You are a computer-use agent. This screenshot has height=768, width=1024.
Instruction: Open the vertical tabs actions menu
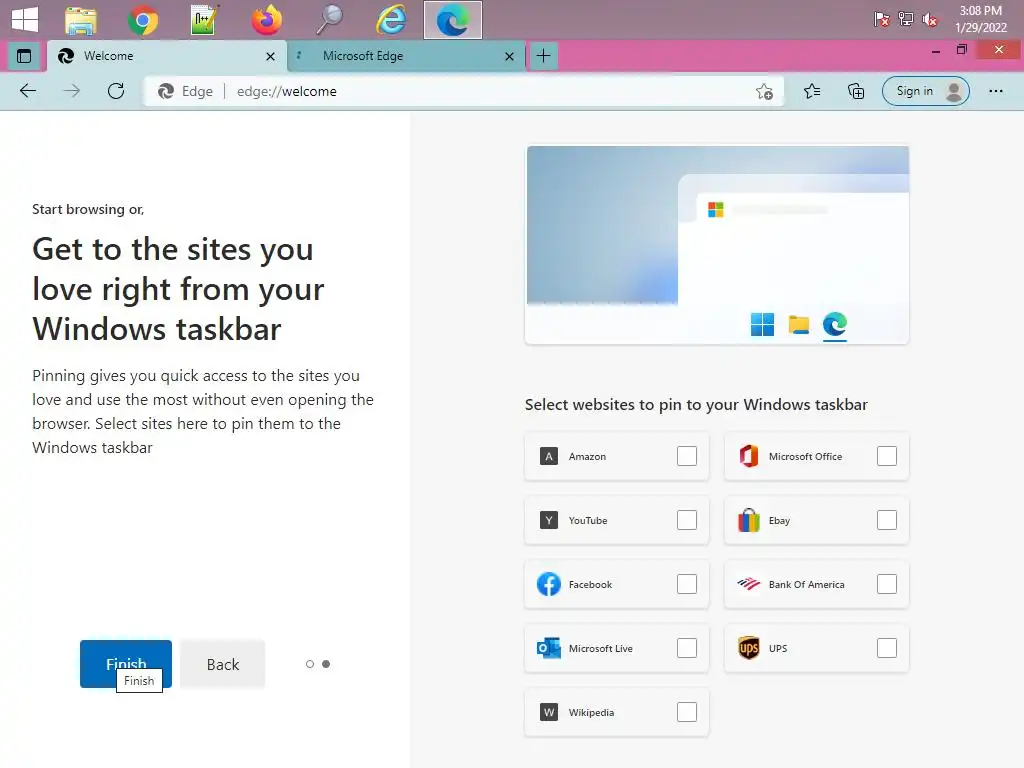point(24,56)
